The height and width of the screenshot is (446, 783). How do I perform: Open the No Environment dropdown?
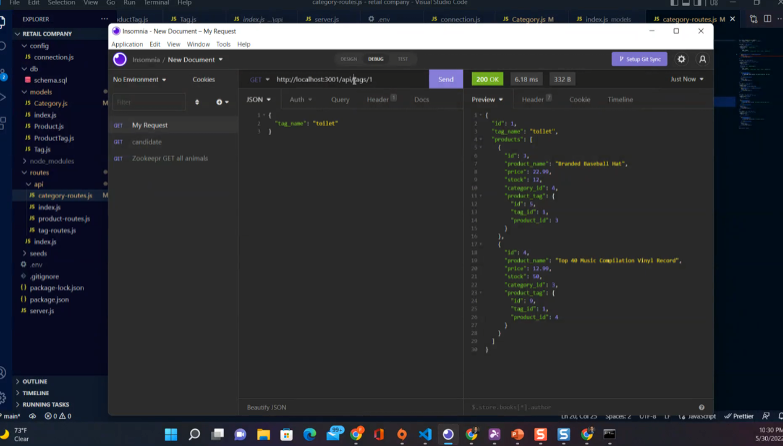(139, 79)
